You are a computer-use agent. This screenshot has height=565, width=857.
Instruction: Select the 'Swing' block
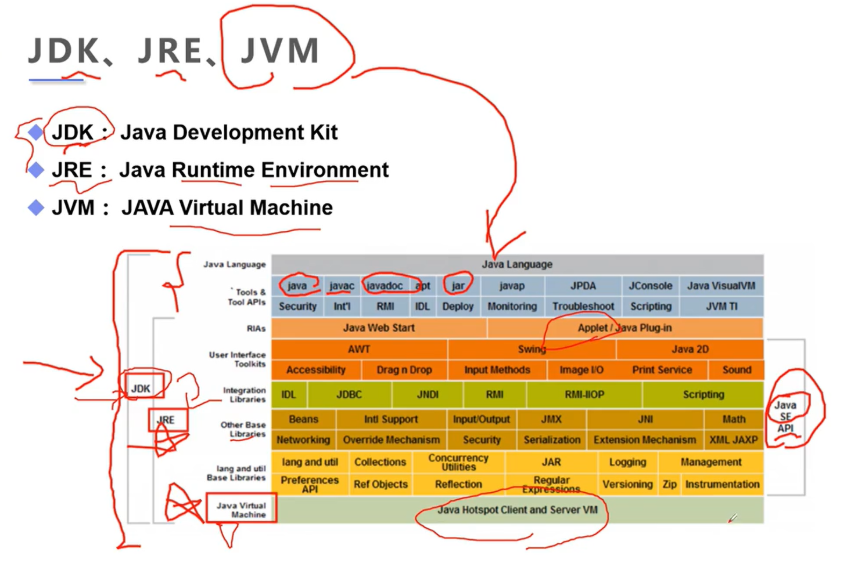pyautogui.click(x=532, y=349)
